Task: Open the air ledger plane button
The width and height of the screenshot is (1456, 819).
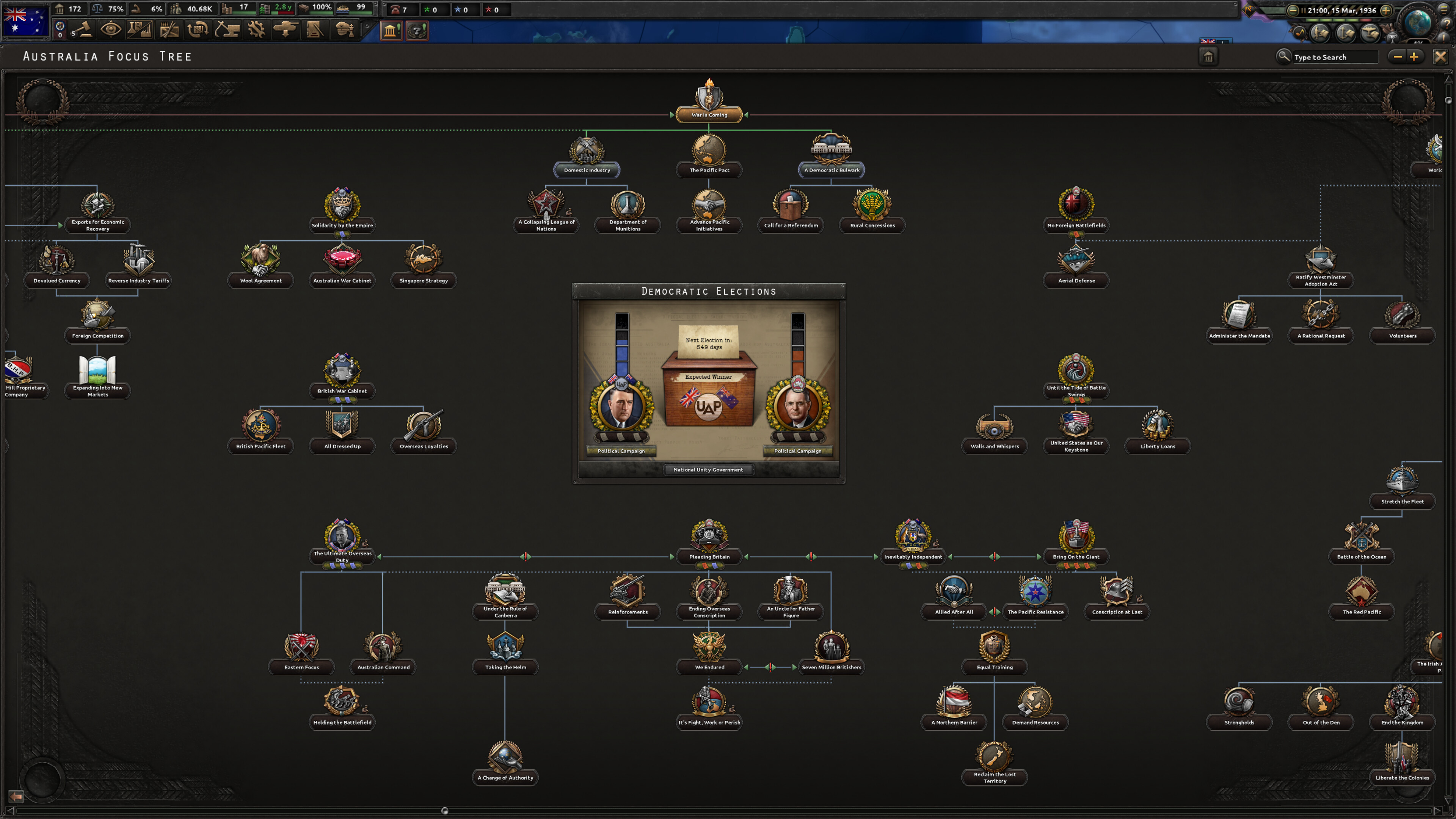Action: (1370, 33)
